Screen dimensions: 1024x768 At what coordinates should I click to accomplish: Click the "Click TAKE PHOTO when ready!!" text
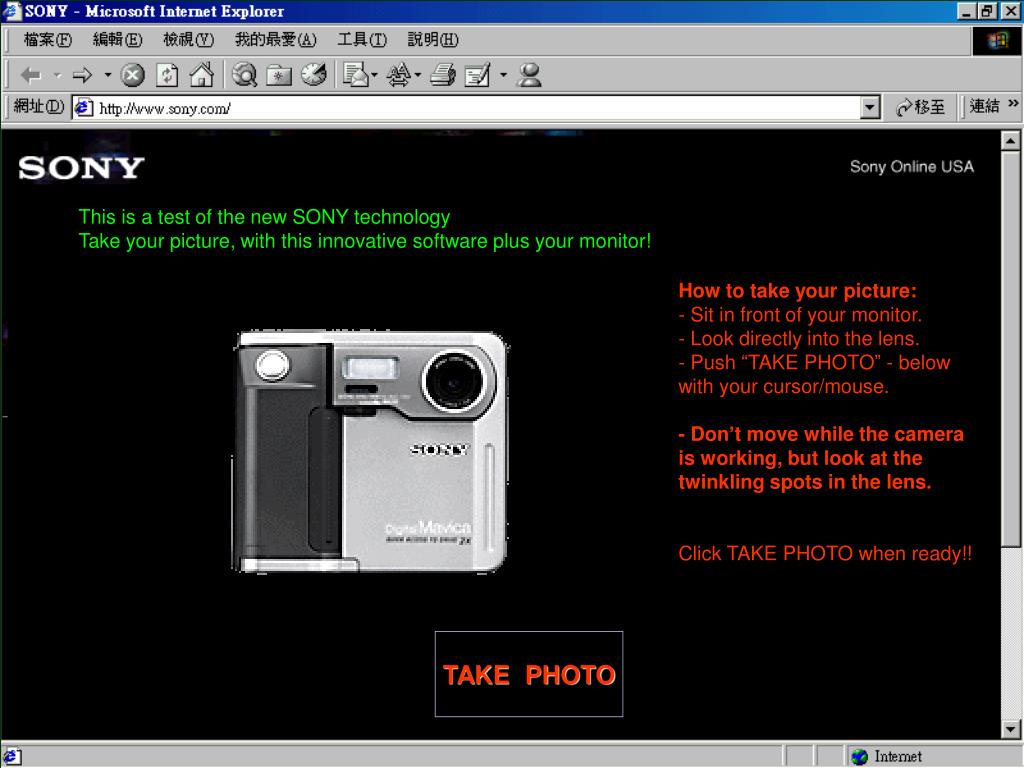tap(825, 554)
